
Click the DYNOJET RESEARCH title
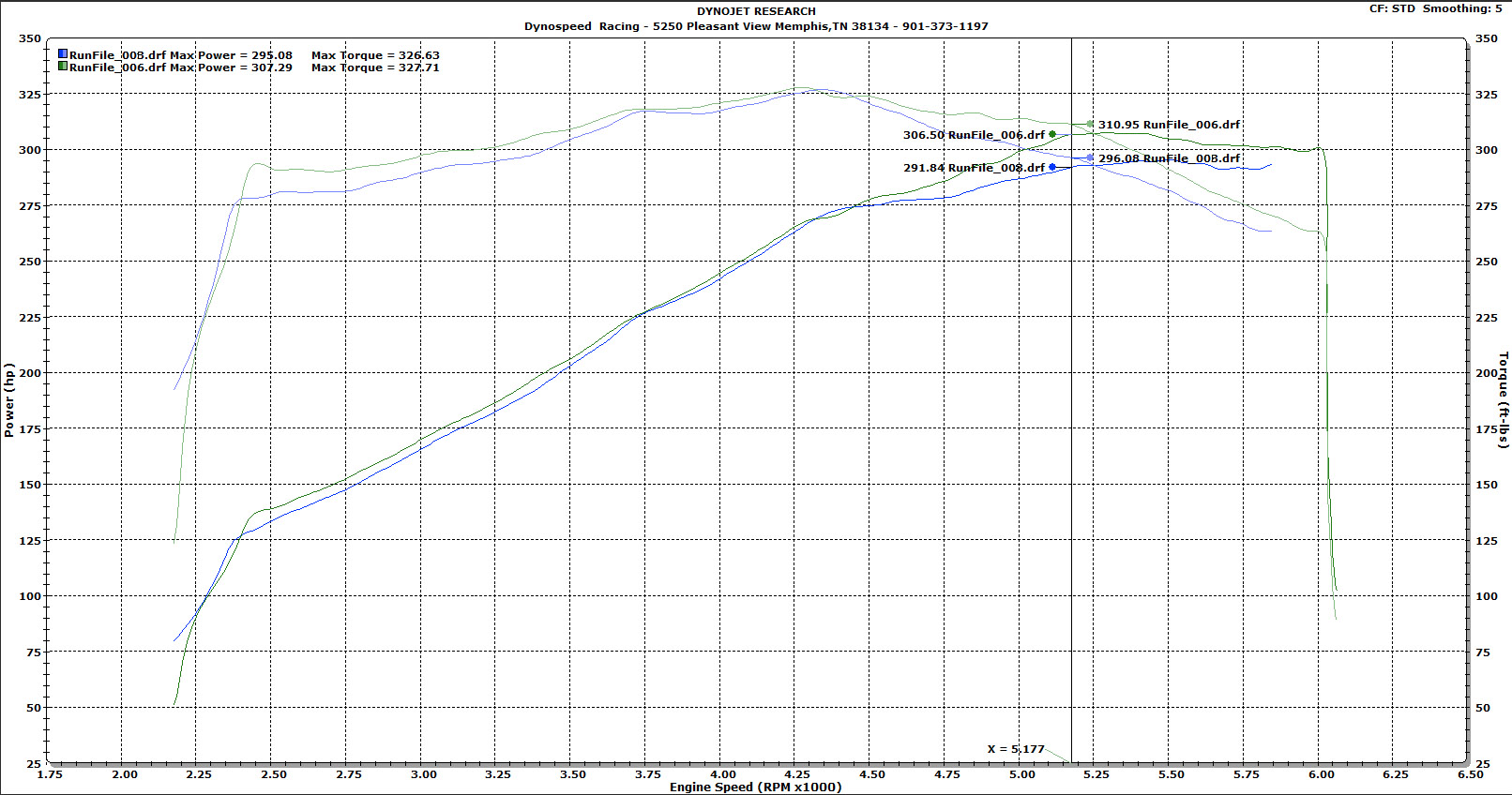pos(756,11)
